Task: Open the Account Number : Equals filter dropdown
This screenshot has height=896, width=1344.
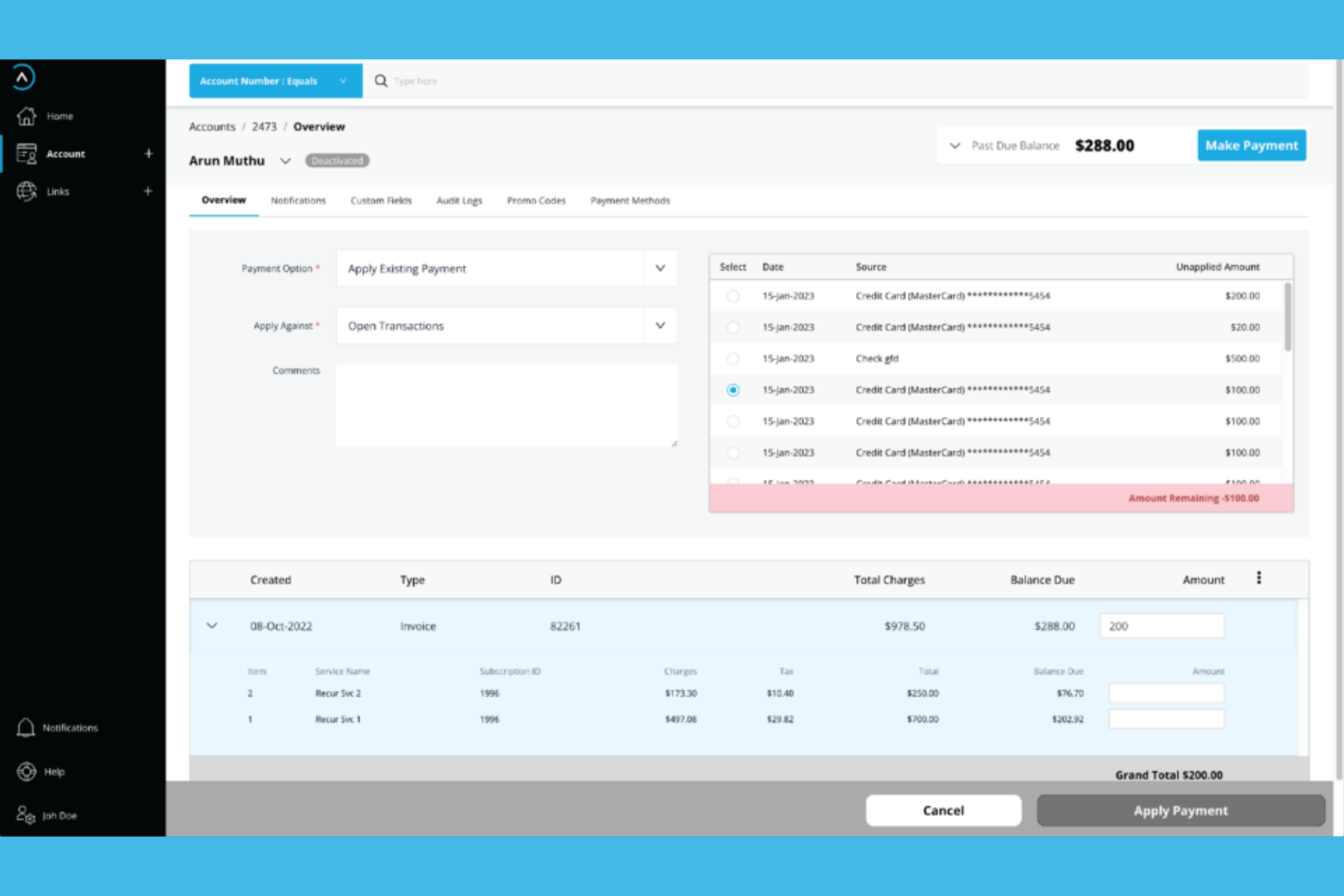Action: click(275, 81)
